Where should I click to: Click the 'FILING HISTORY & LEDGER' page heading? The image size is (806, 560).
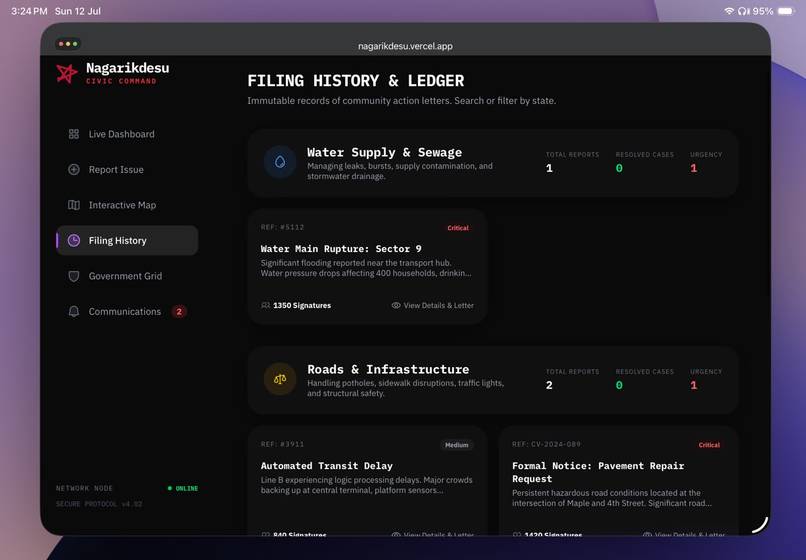pos(356,81)
